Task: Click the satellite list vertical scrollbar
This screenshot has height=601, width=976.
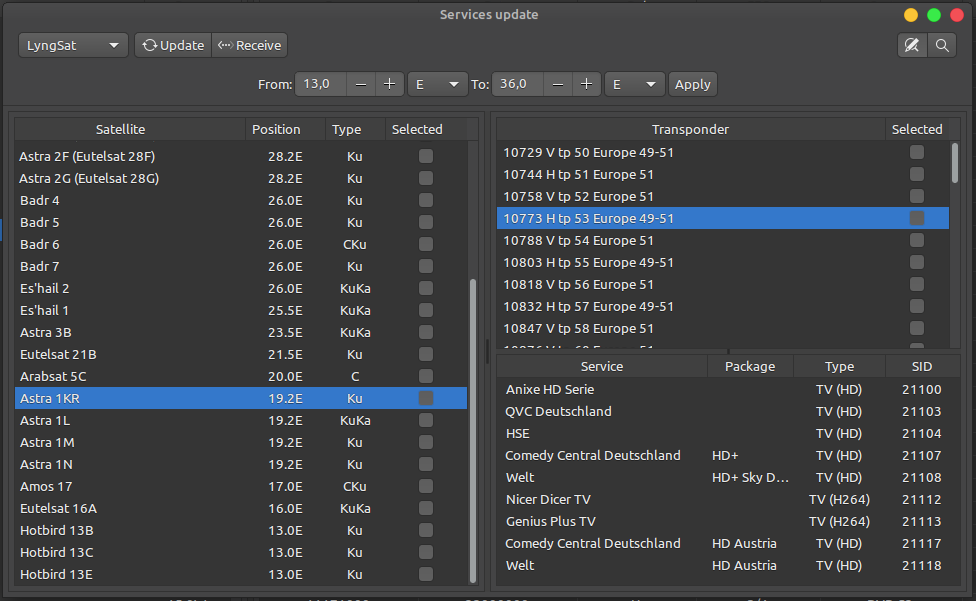Action: (474, 430)
